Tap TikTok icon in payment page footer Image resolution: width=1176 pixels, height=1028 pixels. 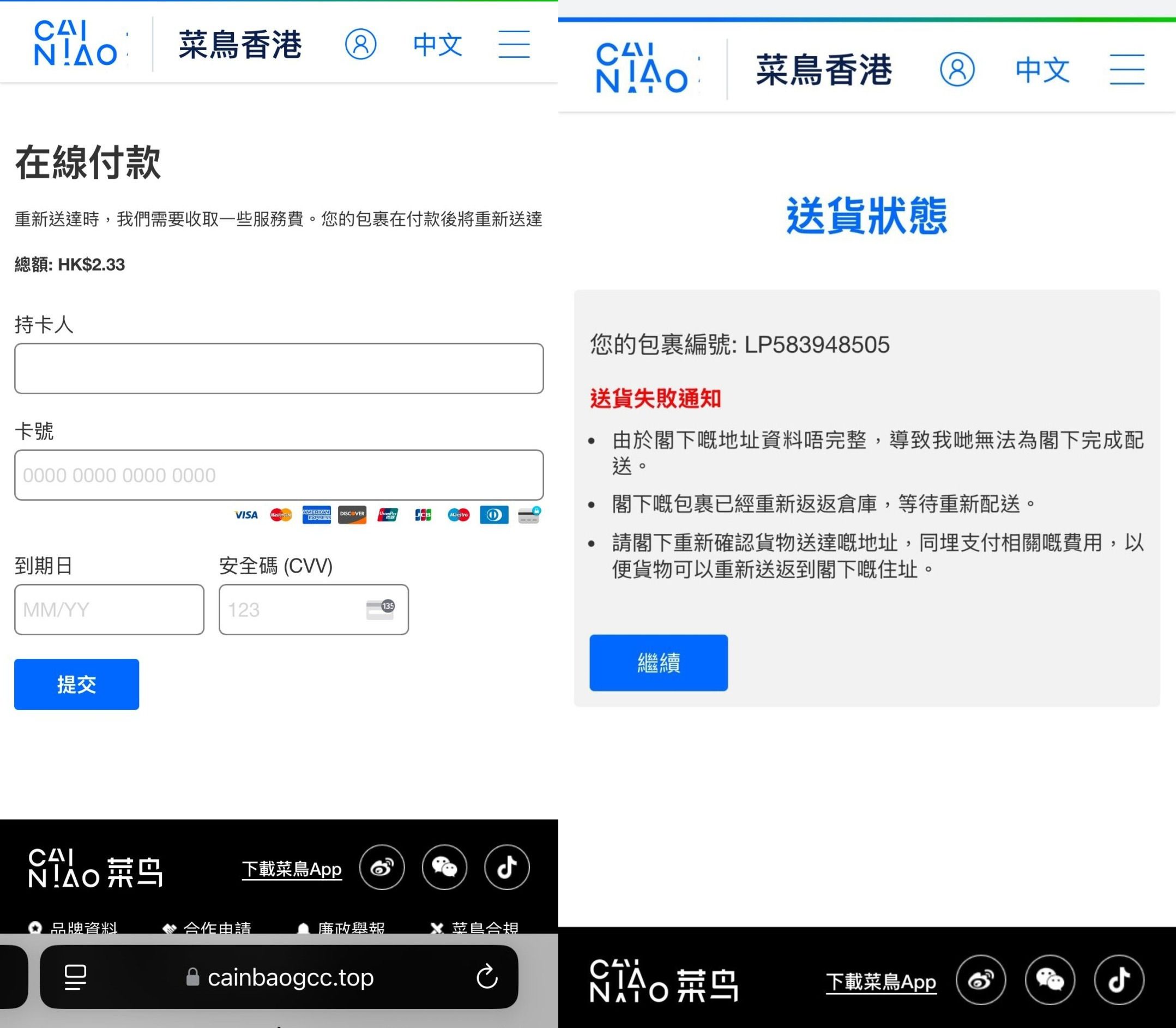click(507, 867)
